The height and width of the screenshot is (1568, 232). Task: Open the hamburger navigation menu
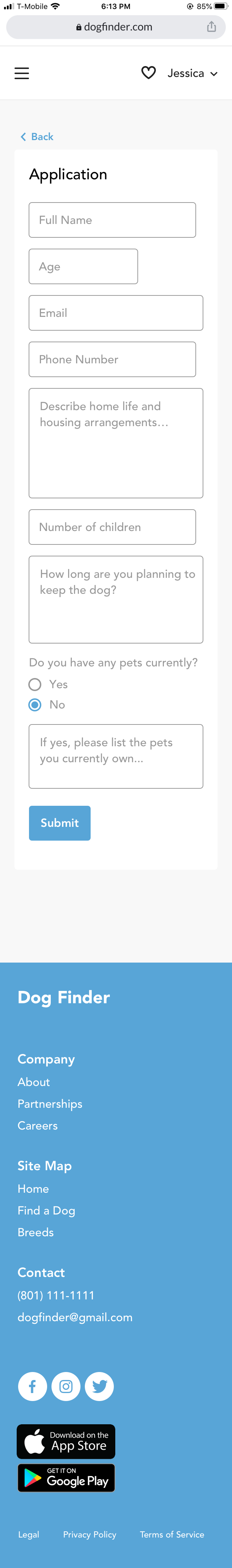coord(22,73)
